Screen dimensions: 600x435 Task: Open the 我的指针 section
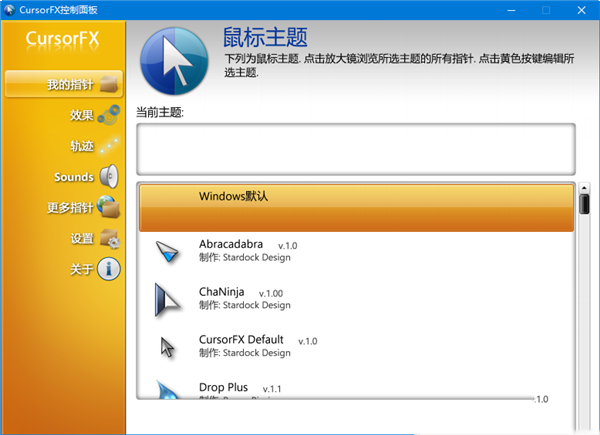(x=64, y=84)
